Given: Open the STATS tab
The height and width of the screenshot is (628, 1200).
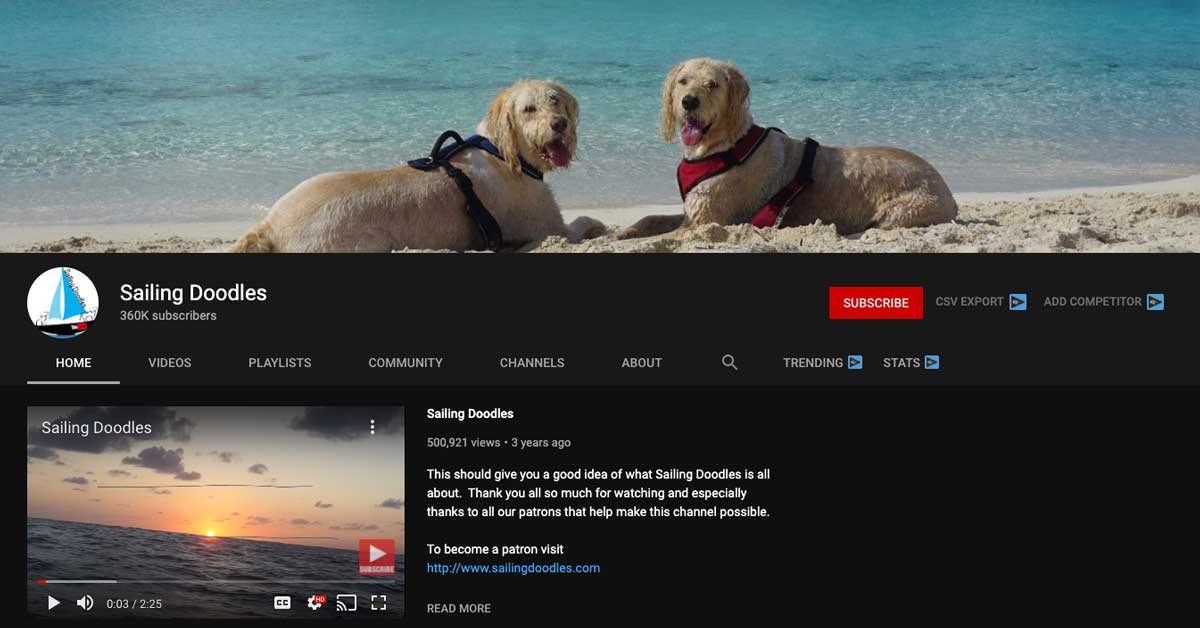Looking at the screenshot, I should point(911,363).
